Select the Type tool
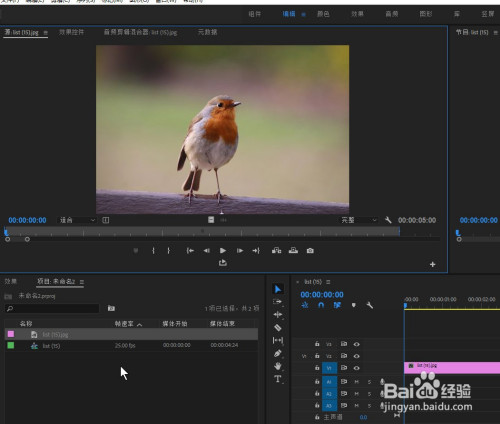500x424 pixels. 278,379
